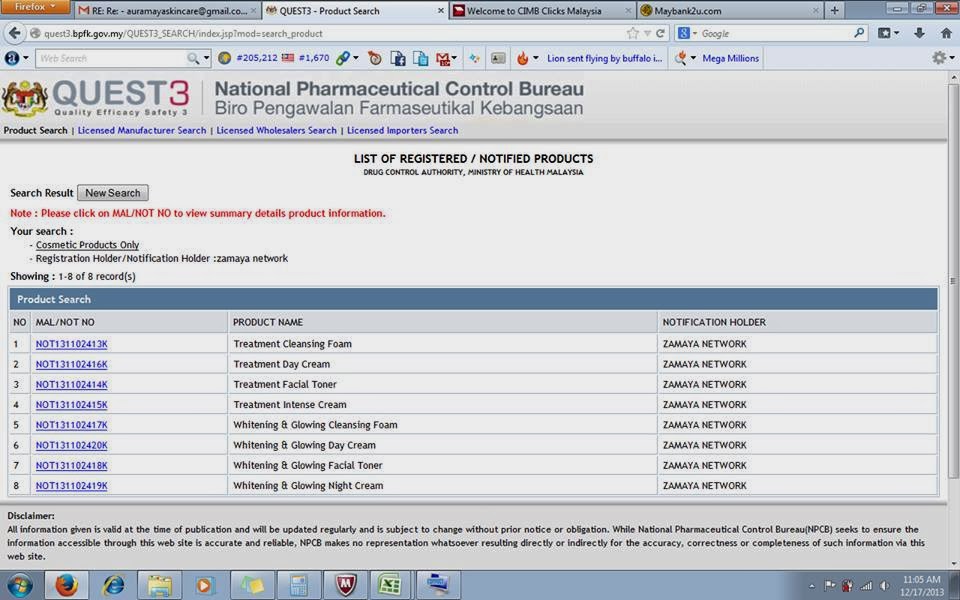Open Windows Media Player from taskbar
The width and height of the screenshot is (960, 600).
point(206,585)
